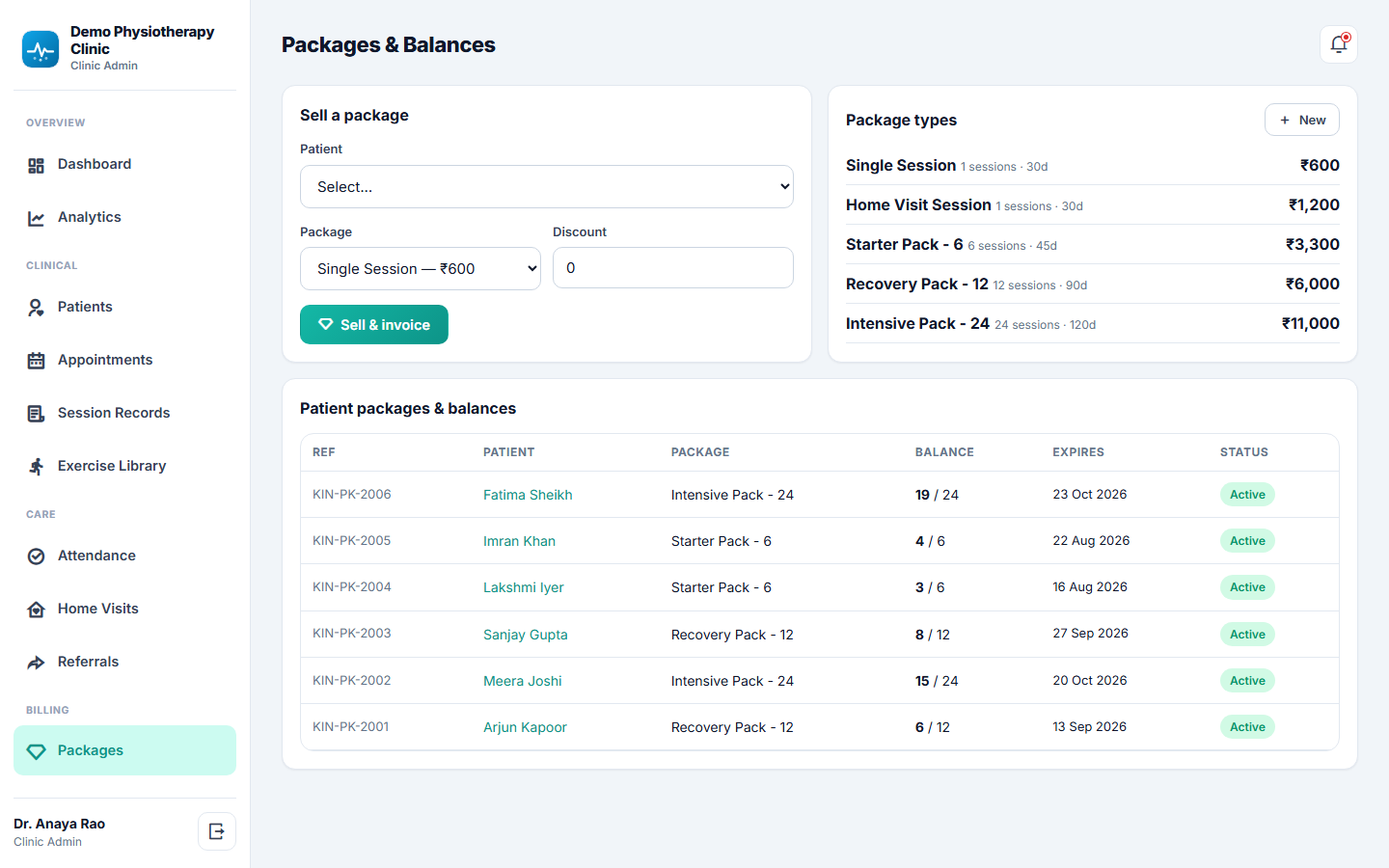Image resolution: width=1389 pixels, height=868 pixels.
Task: Select reference KIN-PK-2003
Action: [352, 633]
